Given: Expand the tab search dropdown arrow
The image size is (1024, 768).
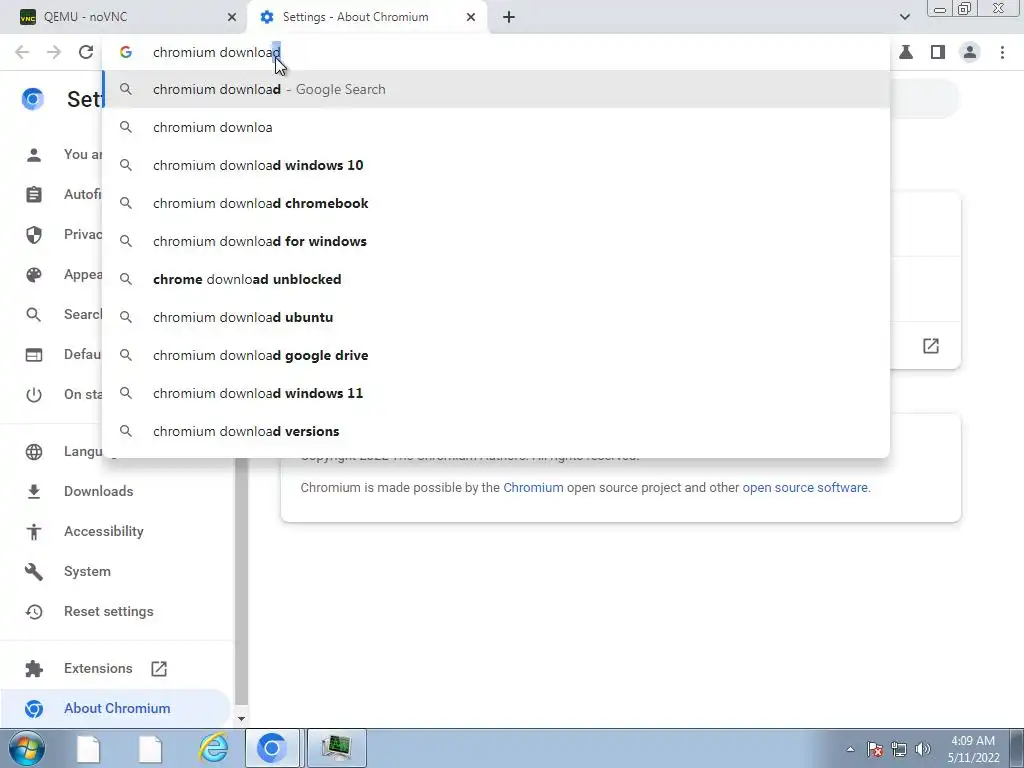Looking at the screenshot, I should [904, 17].
